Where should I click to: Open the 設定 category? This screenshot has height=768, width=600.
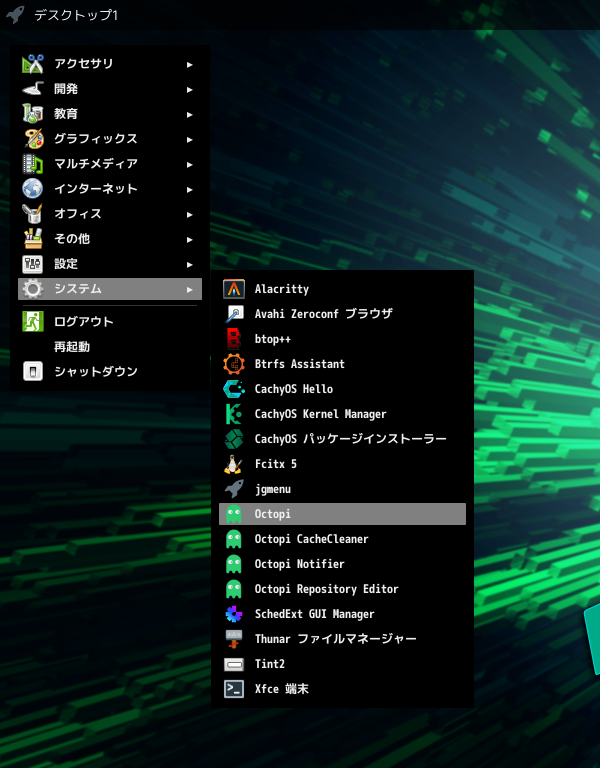click(x=110, y=264)
